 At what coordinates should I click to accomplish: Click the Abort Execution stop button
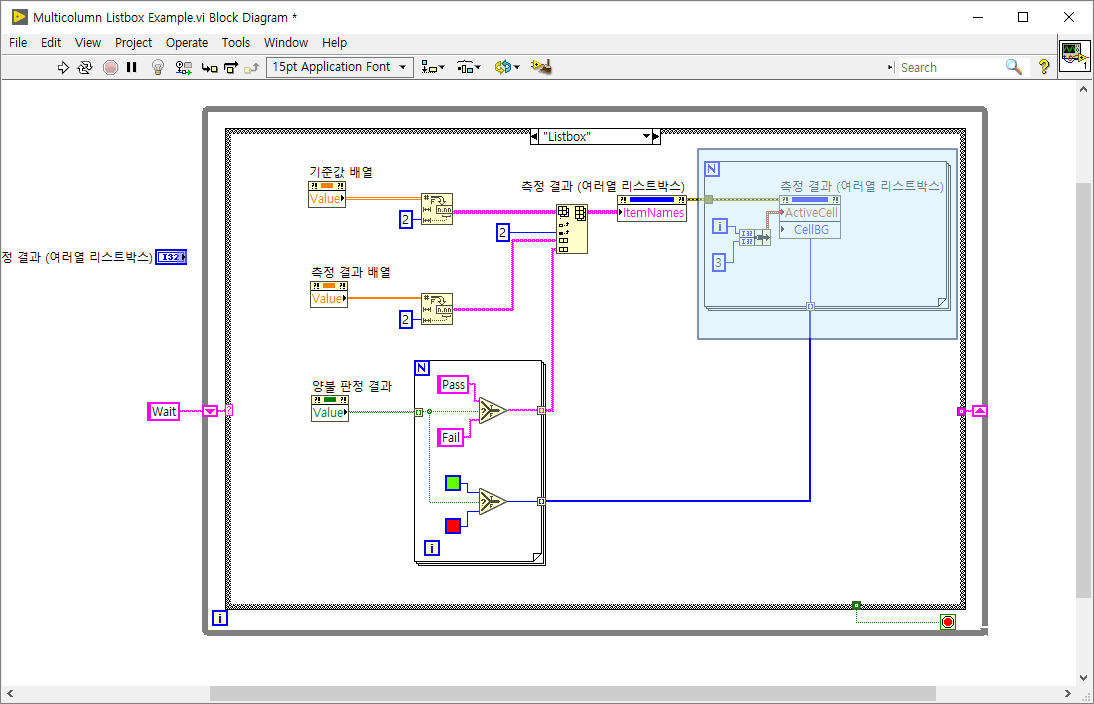110,67
